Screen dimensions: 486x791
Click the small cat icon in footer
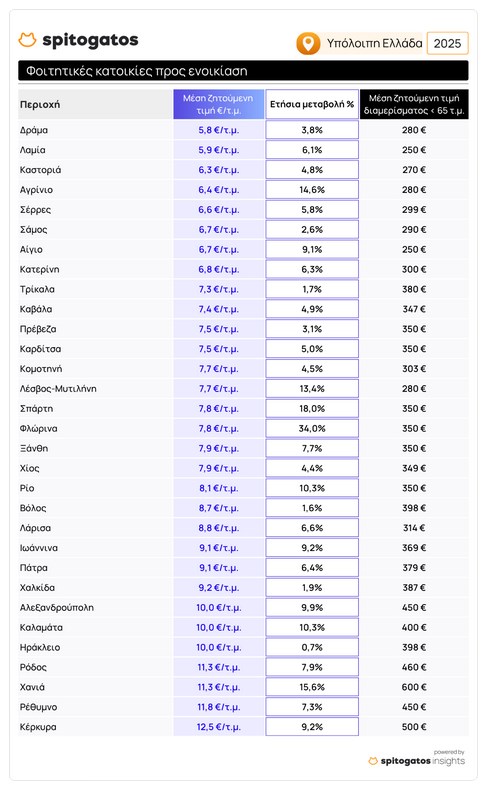[x=373, y=761]
